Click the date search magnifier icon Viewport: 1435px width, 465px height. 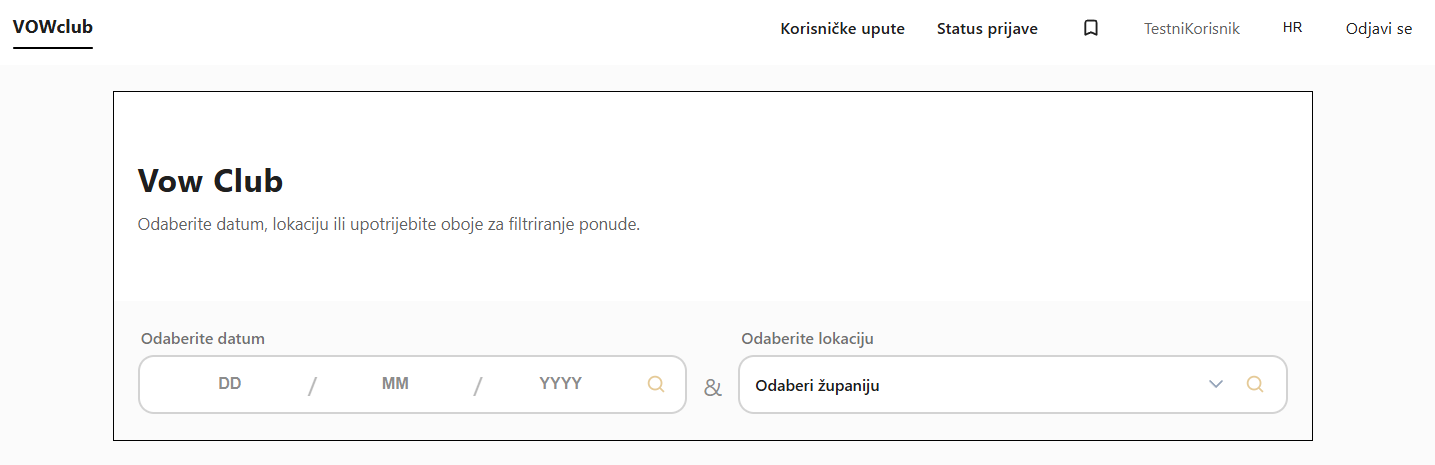tap(656, 384)
